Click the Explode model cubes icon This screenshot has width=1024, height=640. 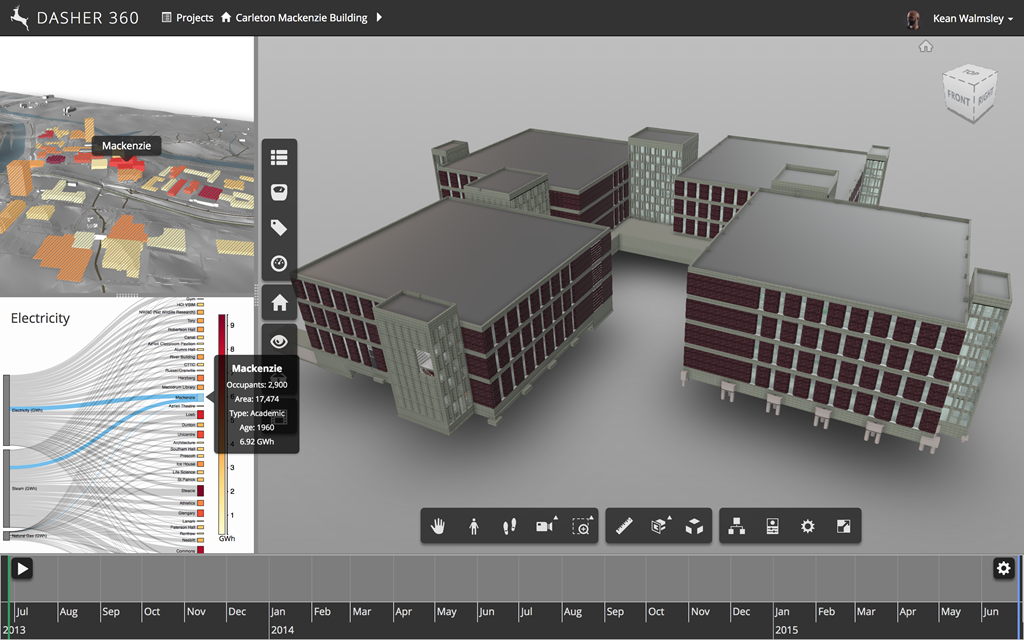pyautogui.click(x=693, y=526)
